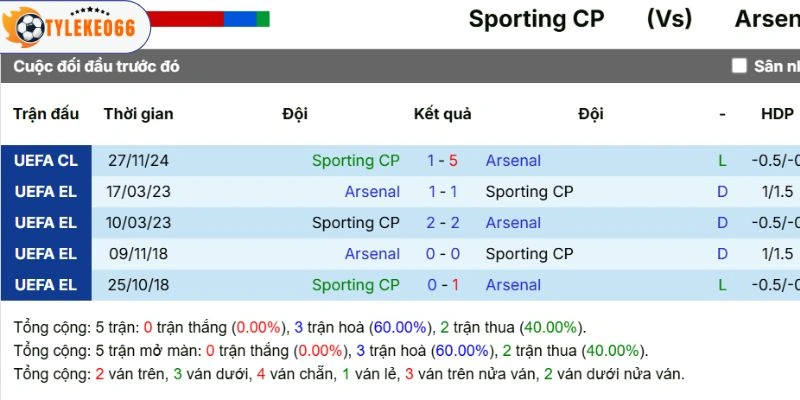800x400 pixels.
Task: Open Arsenal home team link for 17/03/23
Action: coord(372,191)
